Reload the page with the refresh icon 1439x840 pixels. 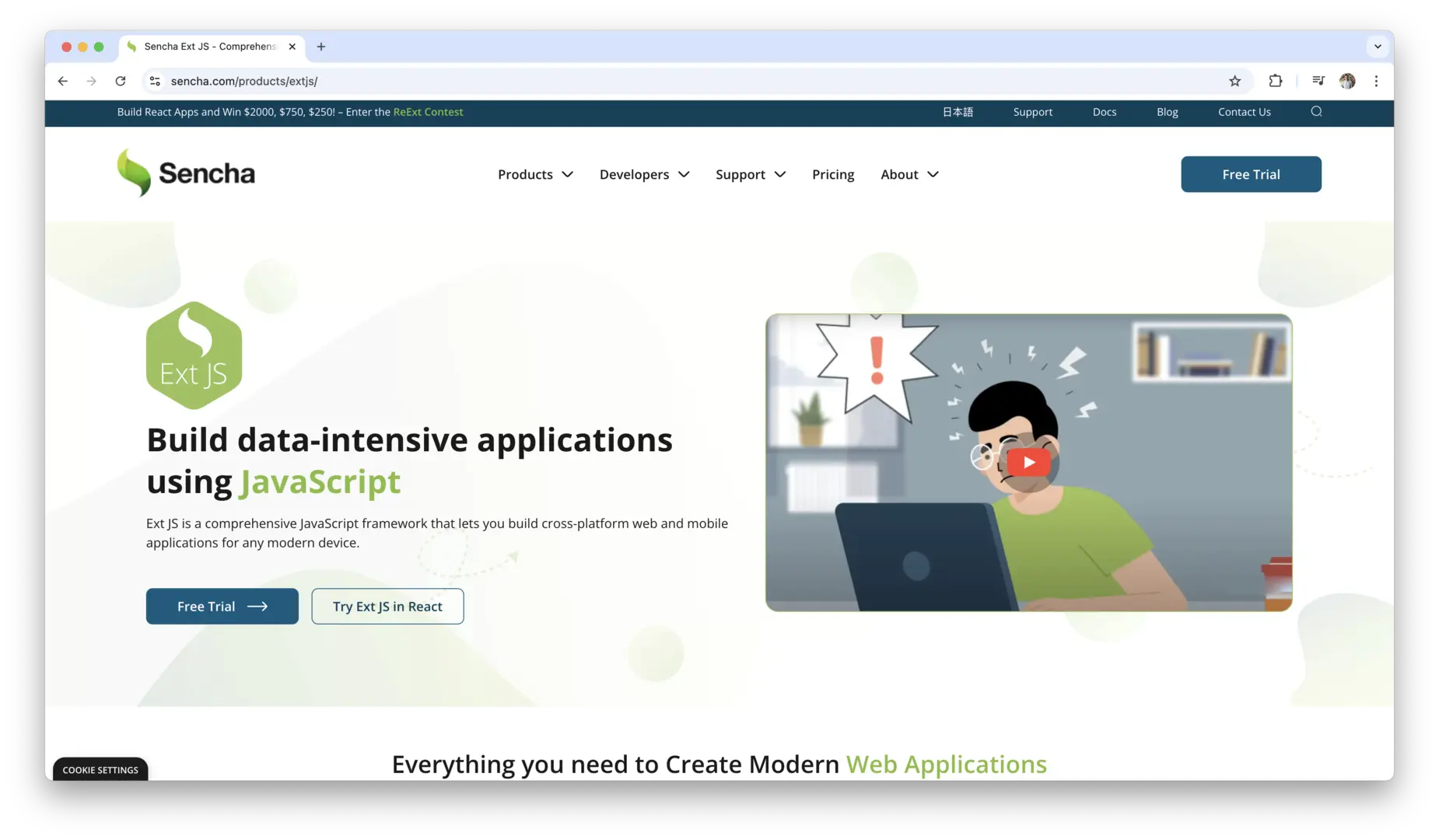pos(121,81)
